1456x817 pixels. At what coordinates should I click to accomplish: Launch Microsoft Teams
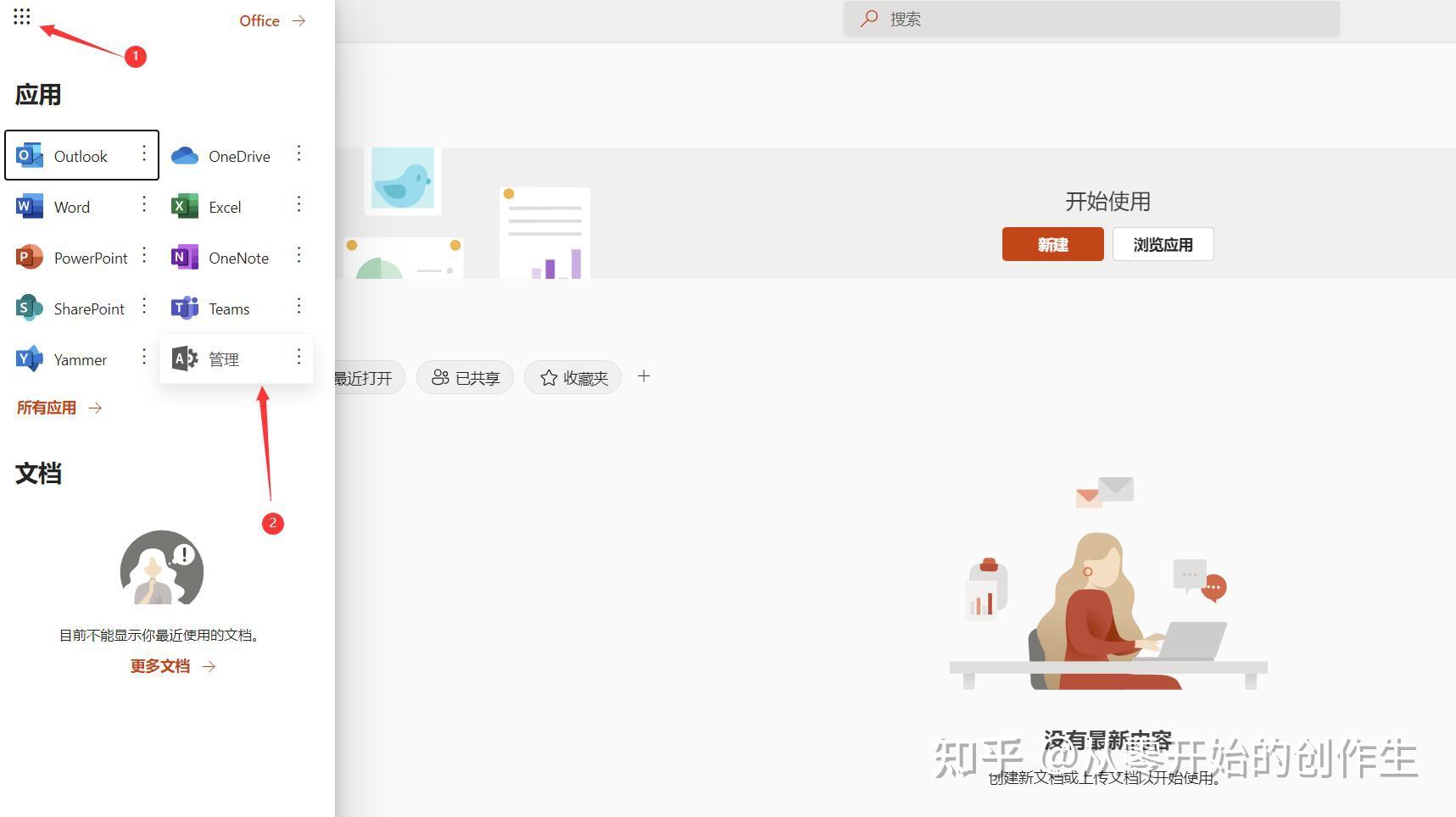tap(229, 308)
